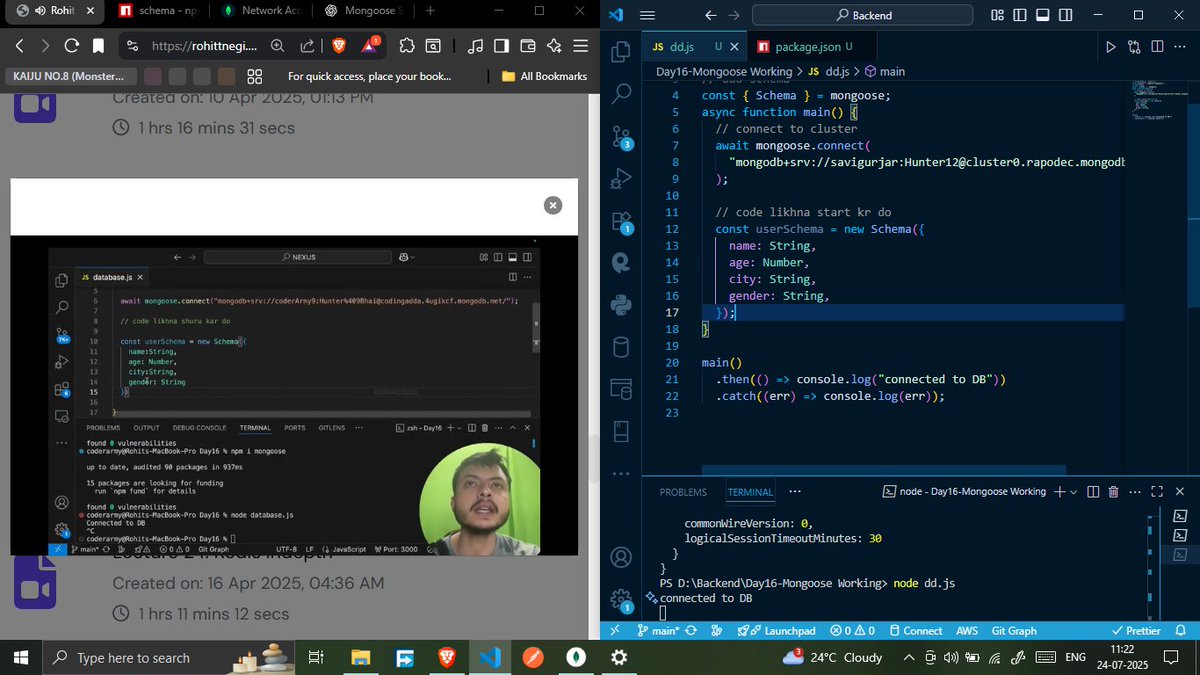Open new terminal profile dropdown arrow
The width and height of the screenshot is (1200, 675).
click(x=1074, y=491)
